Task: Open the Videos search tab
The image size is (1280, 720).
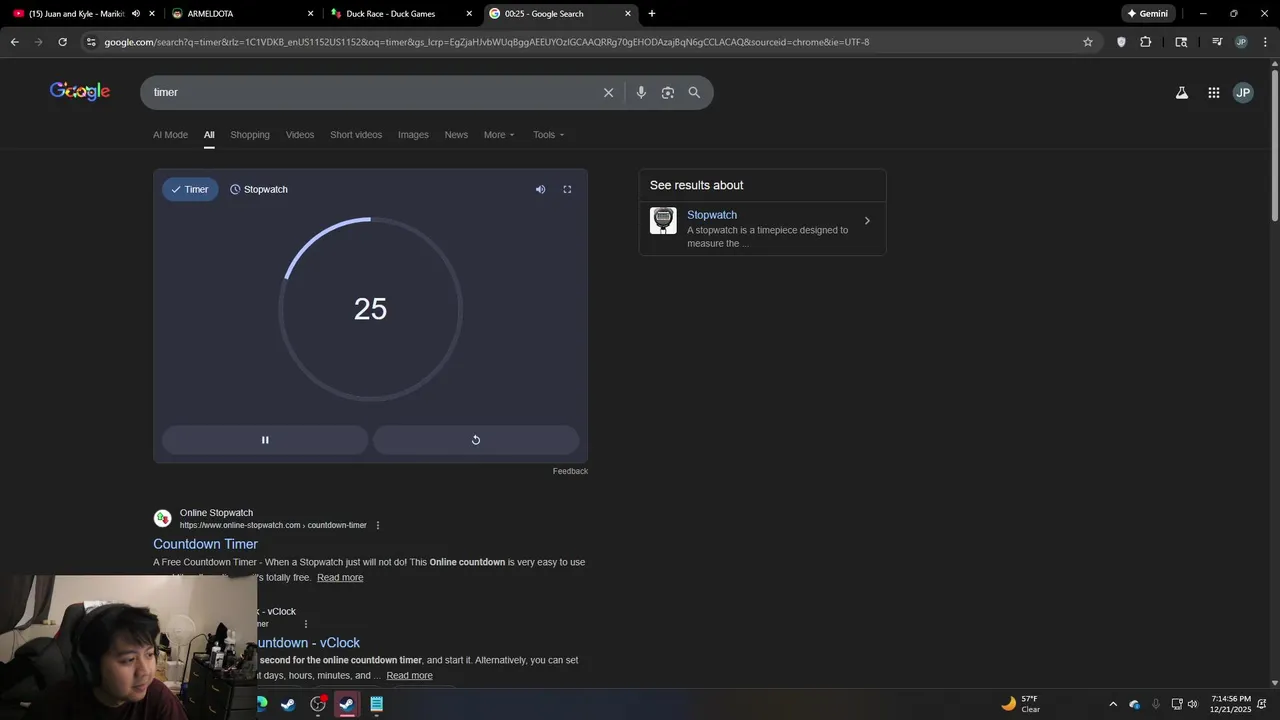Action: 300,135
